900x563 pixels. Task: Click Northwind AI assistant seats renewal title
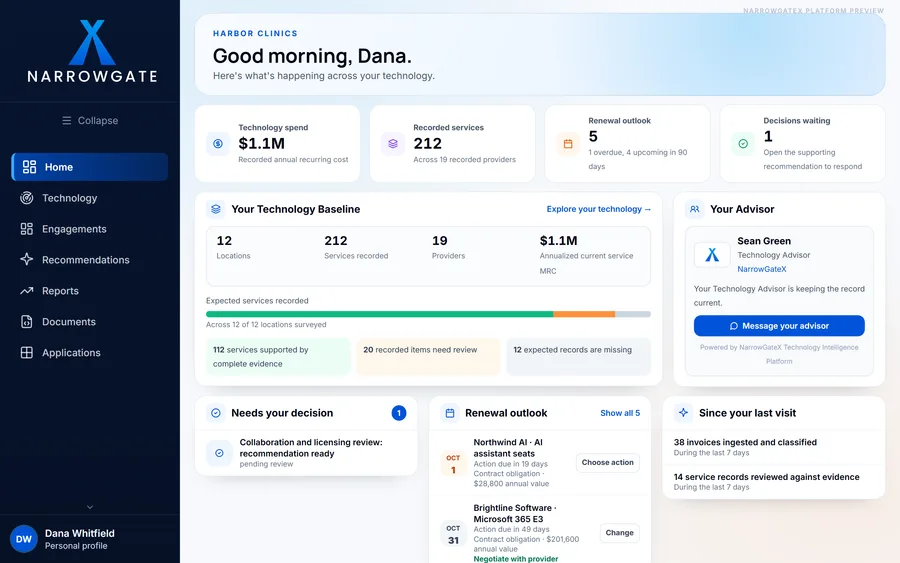[507, 448]
